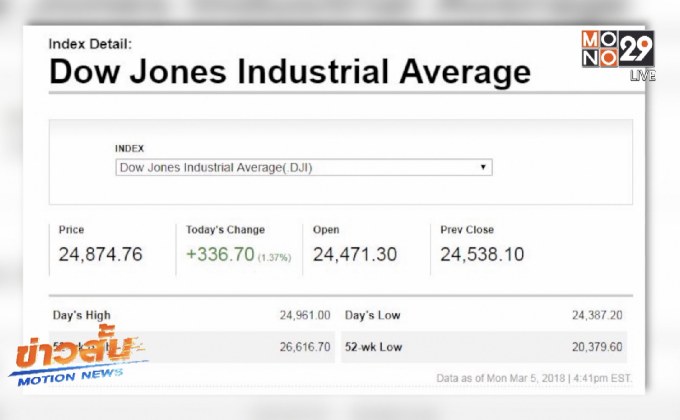680x420 pixels.
Task: Click the Day's High label
Action: (x=82, y=315)
